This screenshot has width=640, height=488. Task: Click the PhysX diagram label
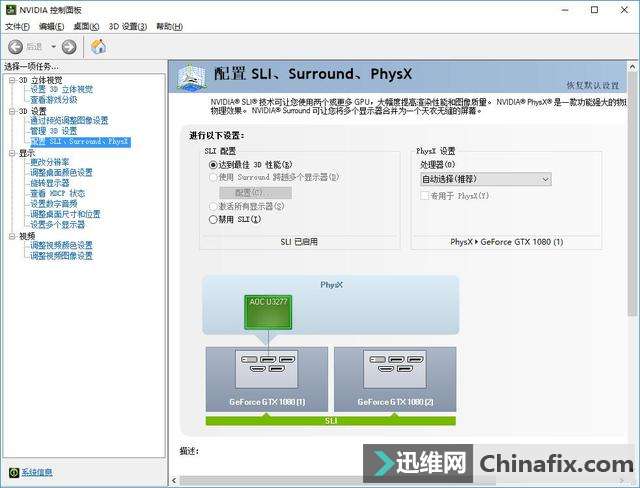331,285
